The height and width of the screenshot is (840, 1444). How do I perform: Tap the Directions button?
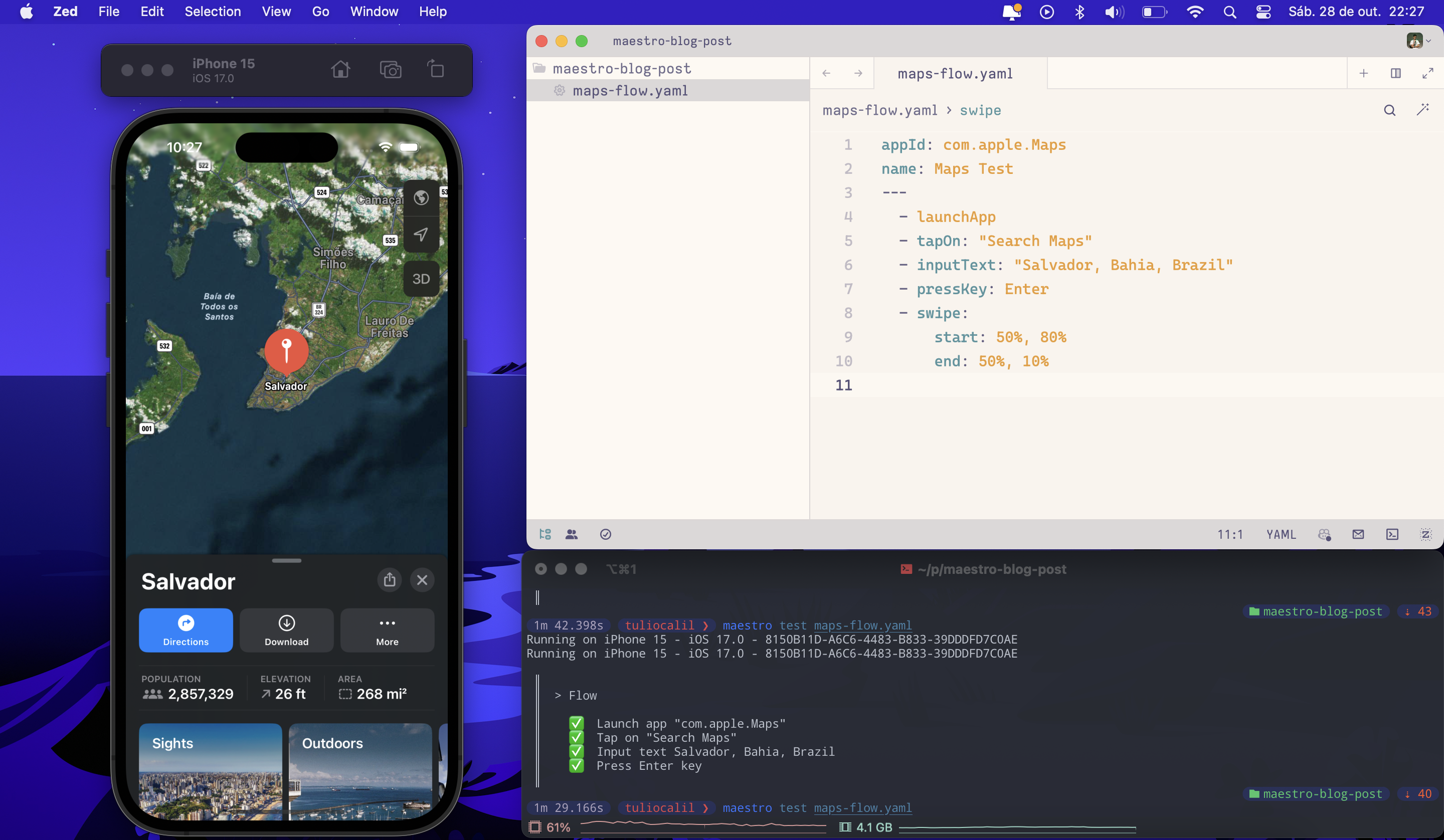[186, 631]
